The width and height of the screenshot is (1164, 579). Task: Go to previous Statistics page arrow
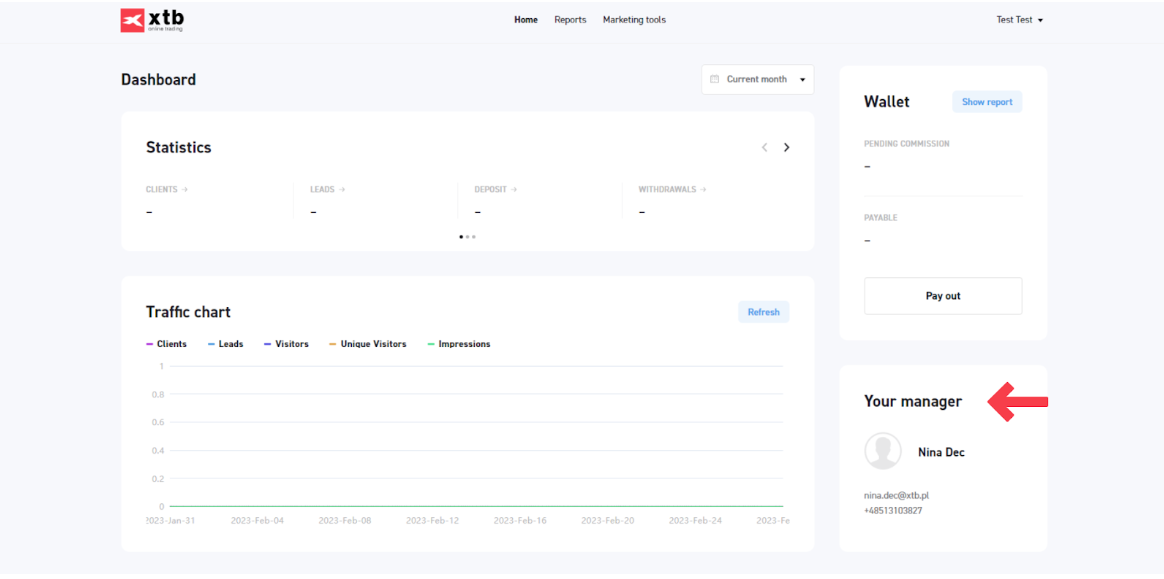point(764,147)
